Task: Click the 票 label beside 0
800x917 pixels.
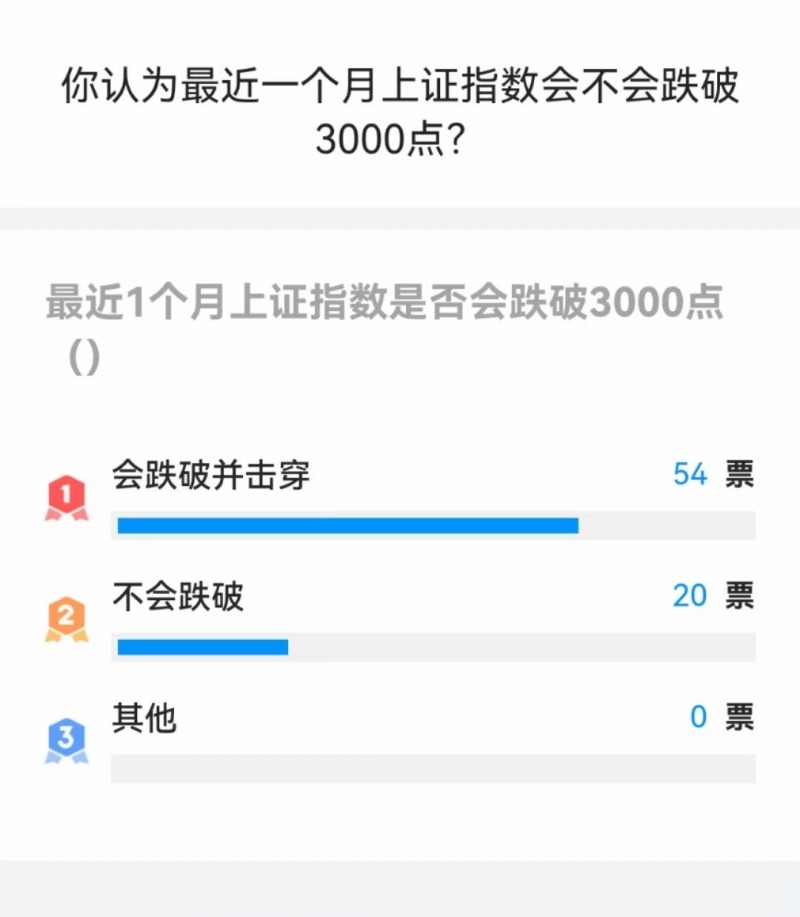Action: [x=740, y=718]
